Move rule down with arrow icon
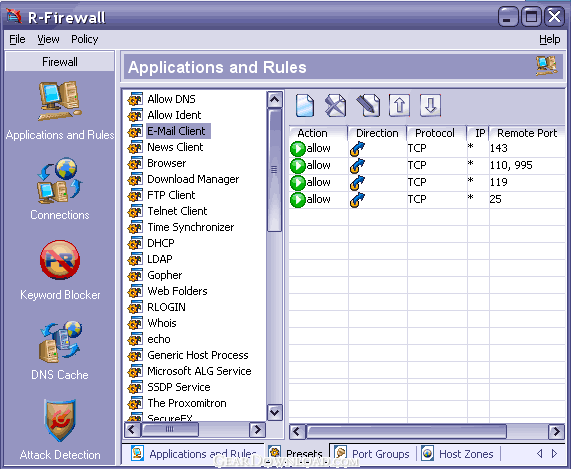The width and height of the screenshot is (572, 469). [430, 106]
